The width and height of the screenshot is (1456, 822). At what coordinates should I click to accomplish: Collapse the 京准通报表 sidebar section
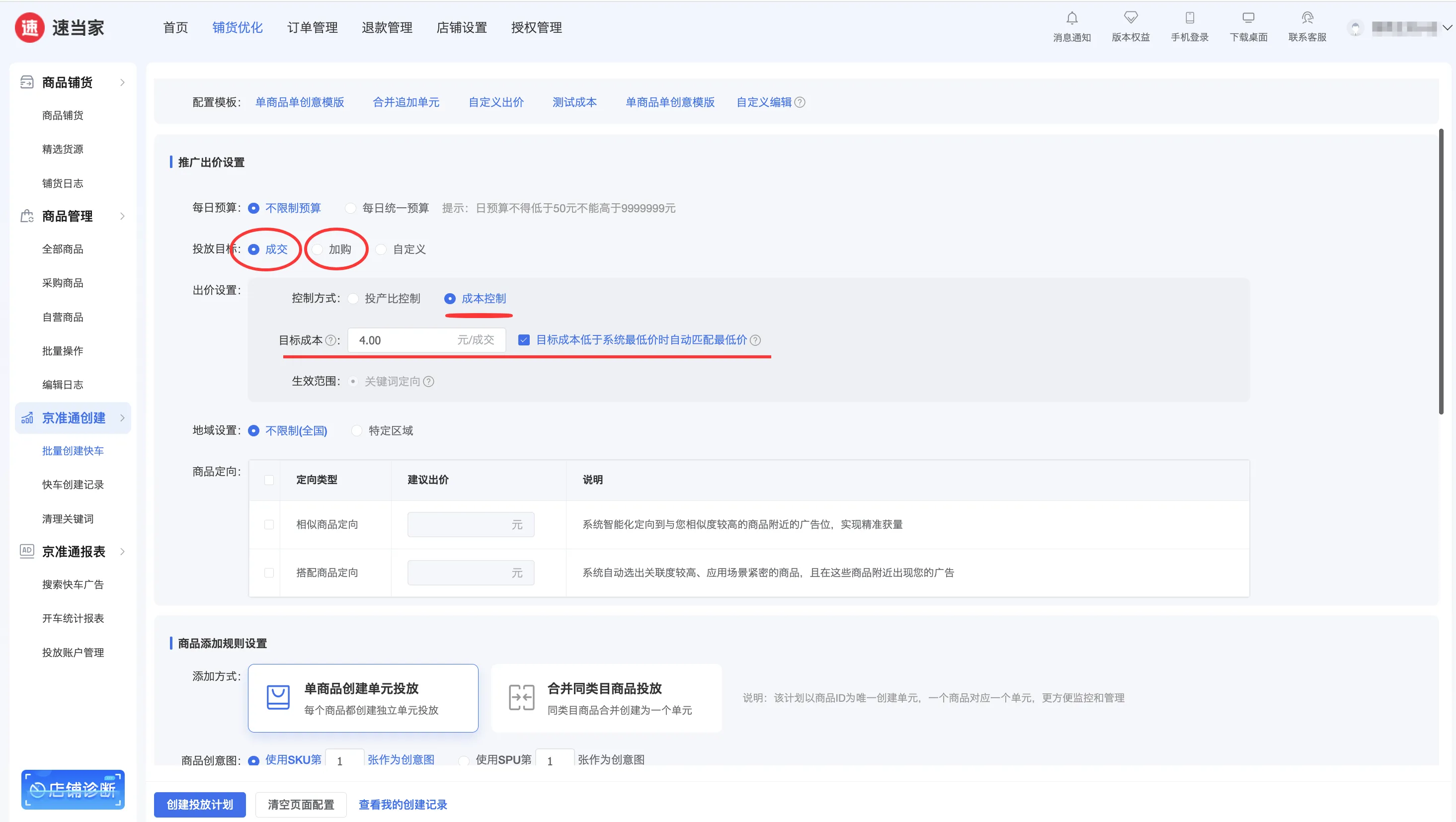123,552
